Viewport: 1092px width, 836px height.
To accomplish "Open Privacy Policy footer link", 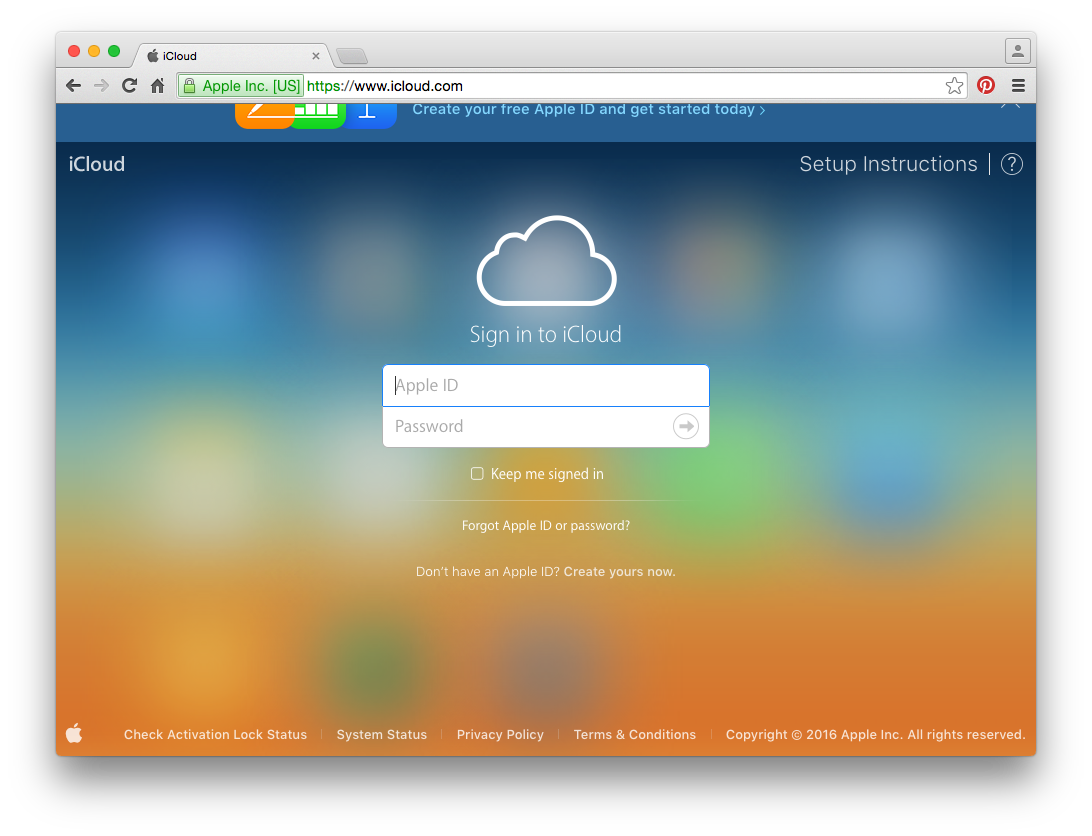I will point(500,734).
